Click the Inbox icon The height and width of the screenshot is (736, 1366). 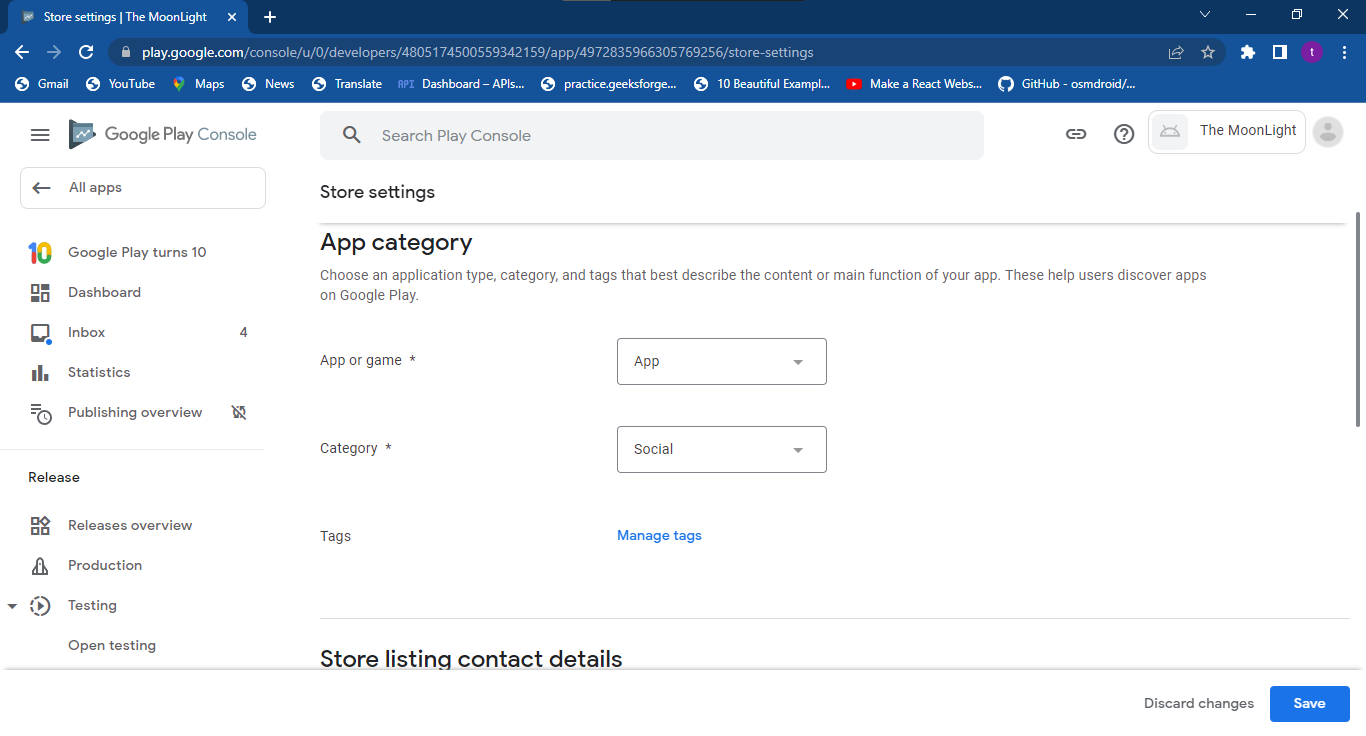coord(40,333)
